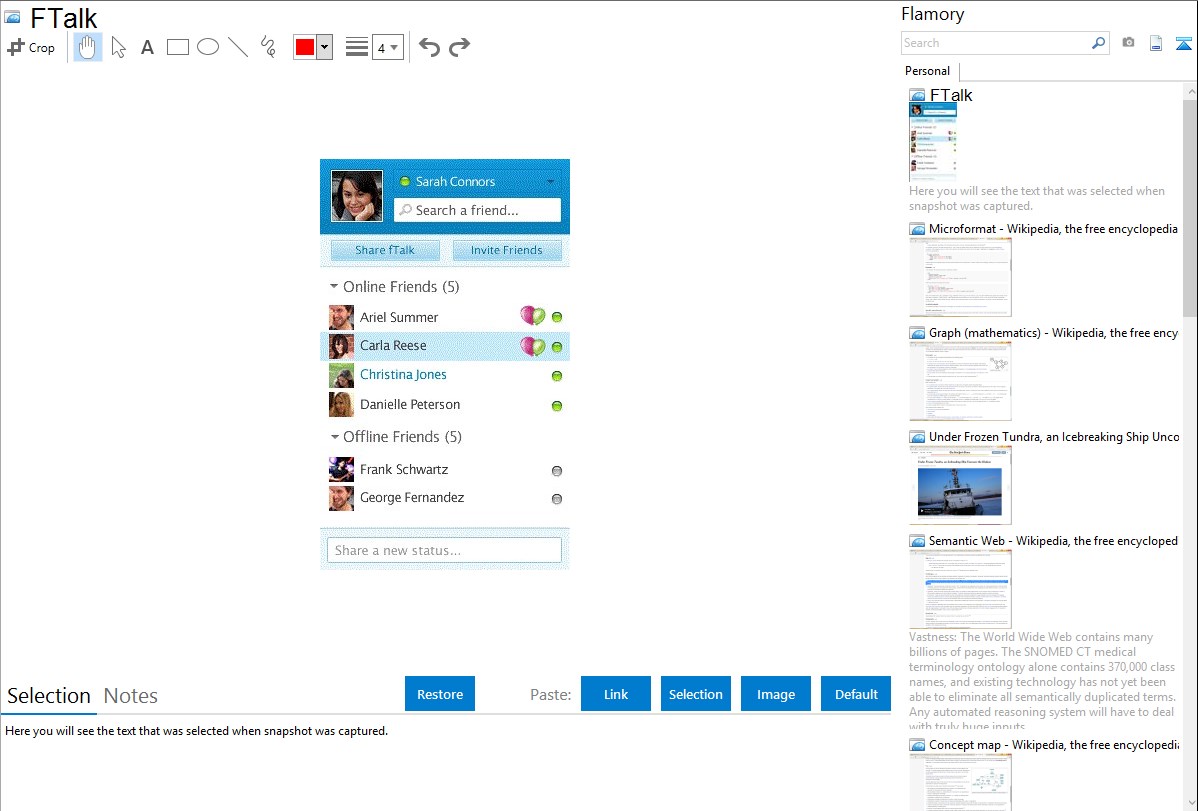Select the Concept map snapshot title

click(x=1054, y=744)
